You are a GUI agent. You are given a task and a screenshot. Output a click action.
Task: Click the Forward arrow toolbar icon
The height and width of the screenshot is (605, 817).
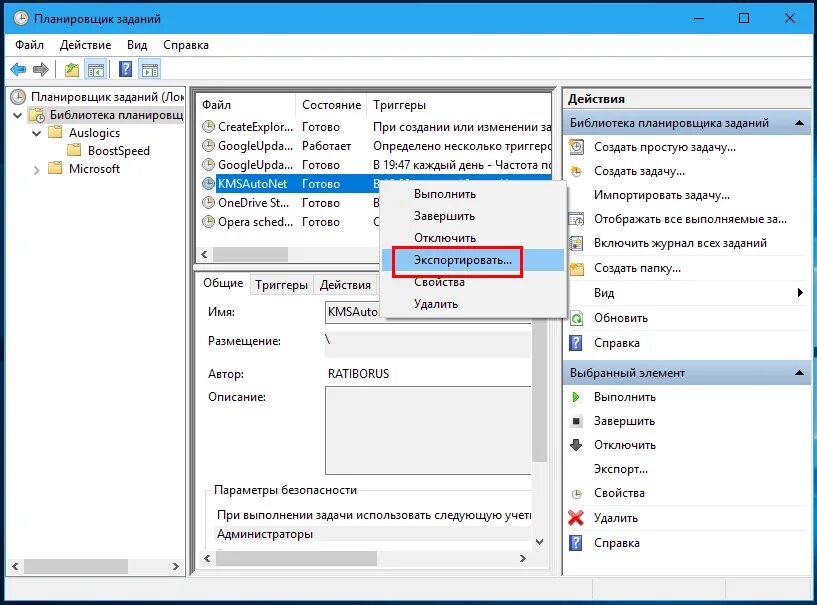pyautogui.click(x=41, y=69)
